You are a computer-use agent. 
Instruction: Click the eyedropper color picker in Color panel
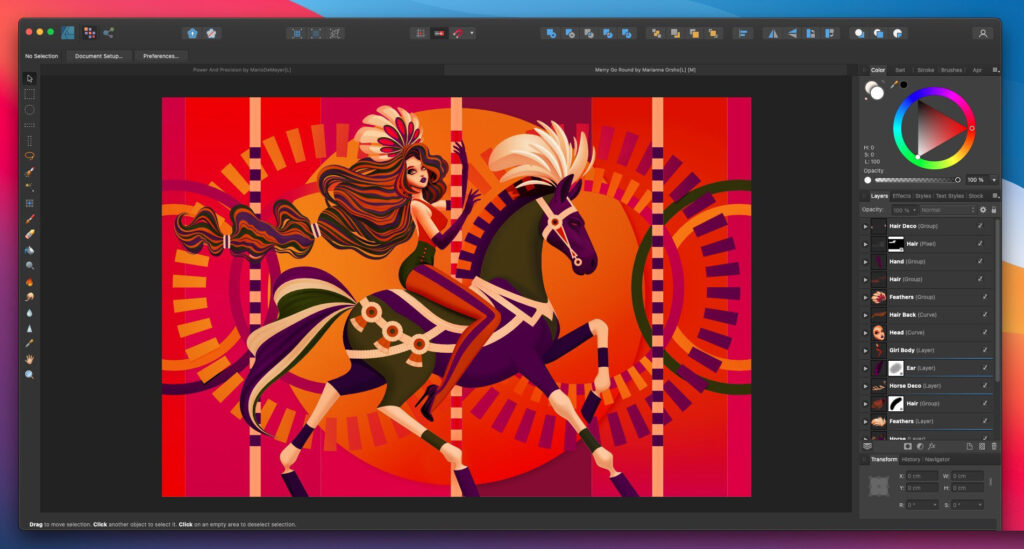[x=894, y=84]
